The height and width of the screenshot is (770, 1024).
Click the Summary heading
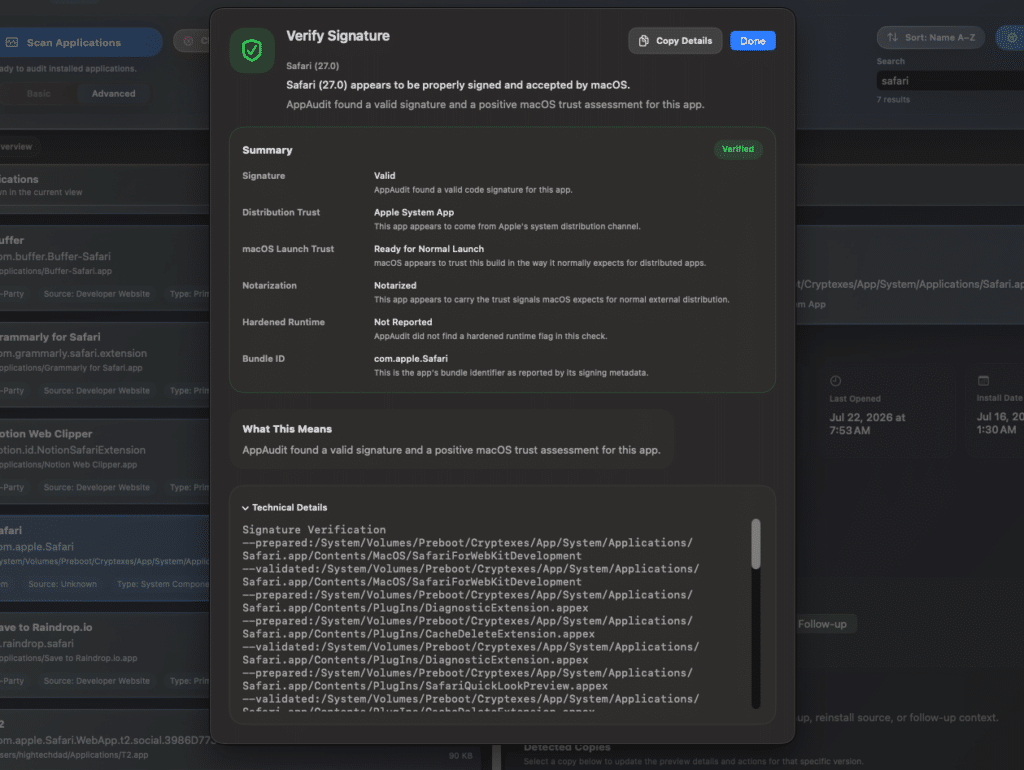click(267, 150)
